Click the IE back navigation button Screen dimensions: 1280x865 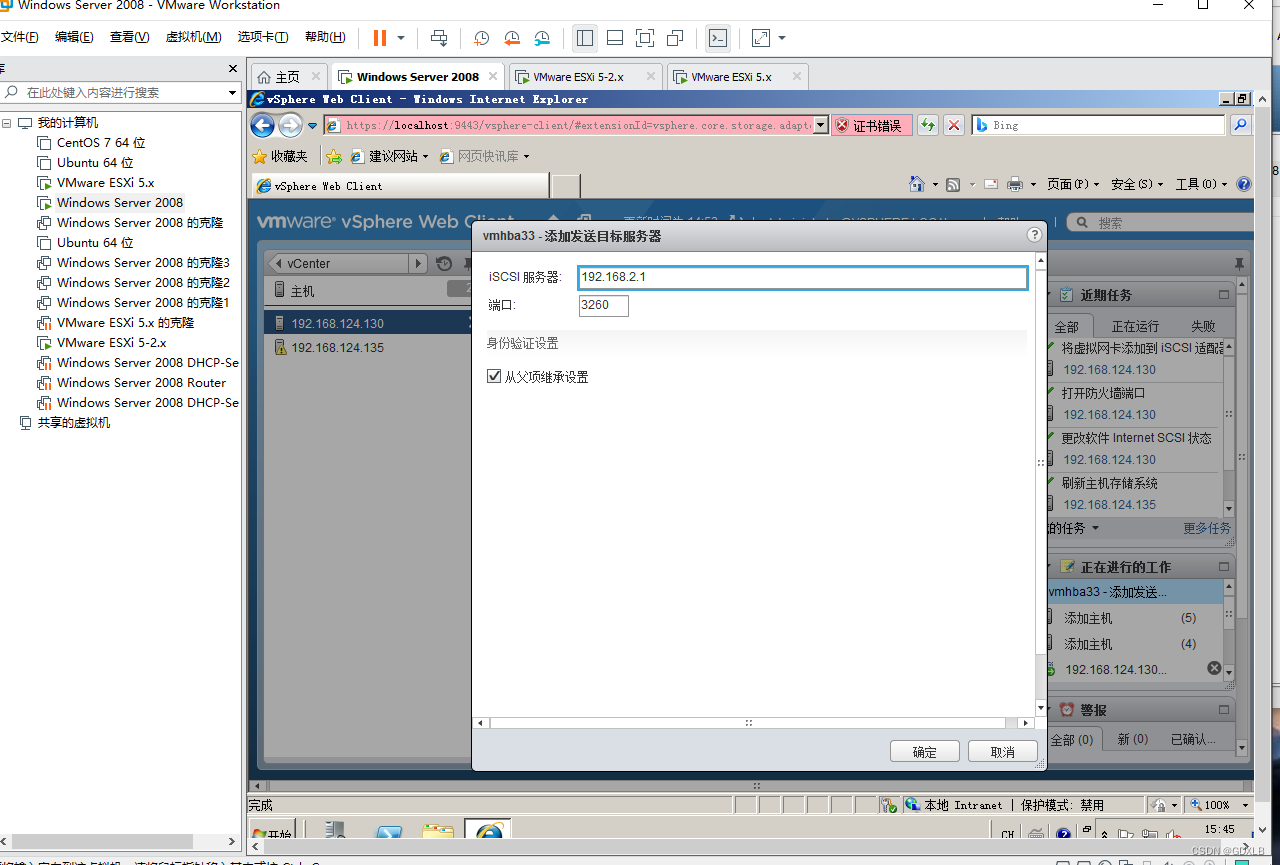click(262, 125)
